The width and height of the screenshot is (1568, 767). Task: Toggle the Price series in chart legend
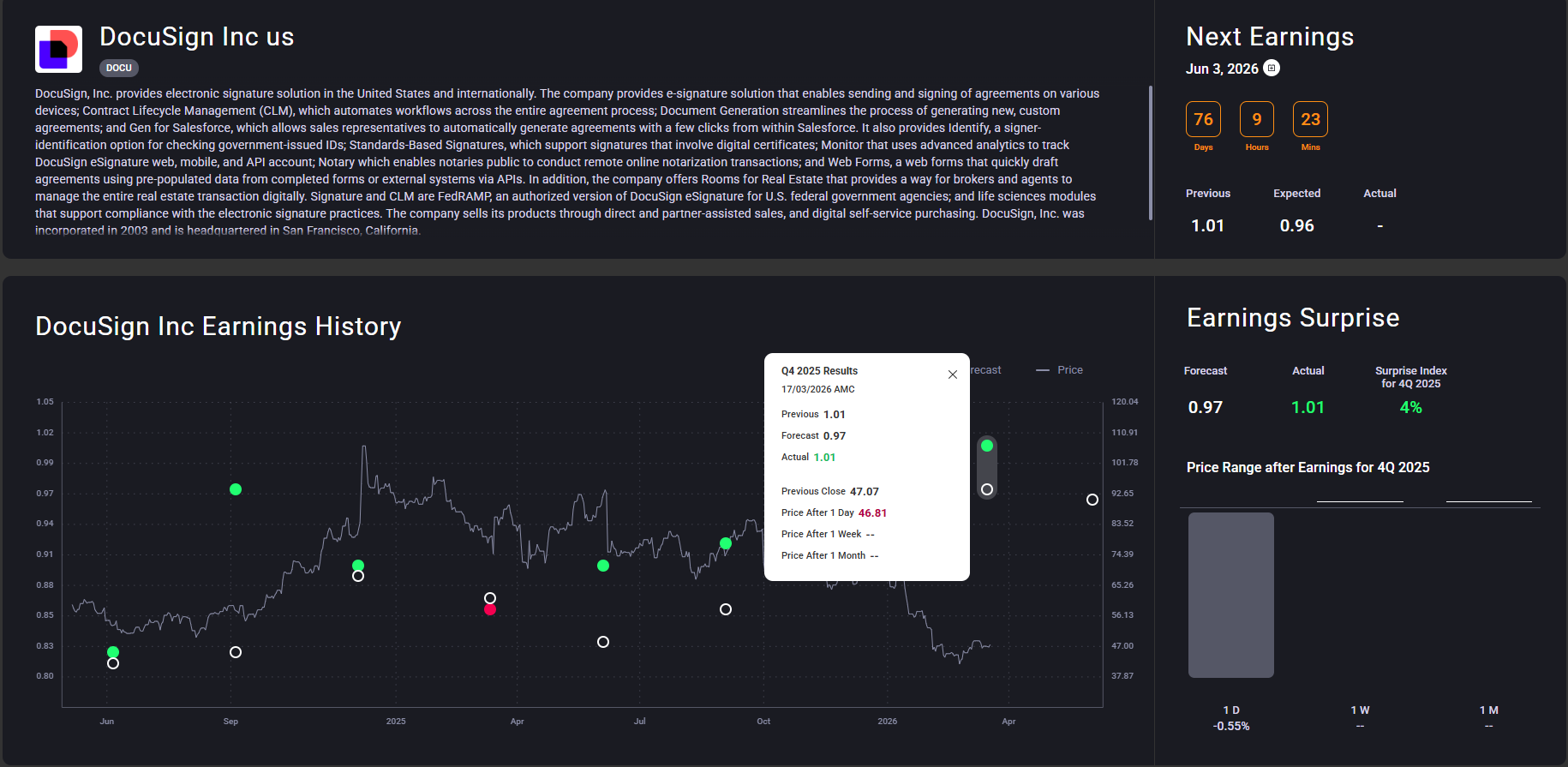(1060, 370)
